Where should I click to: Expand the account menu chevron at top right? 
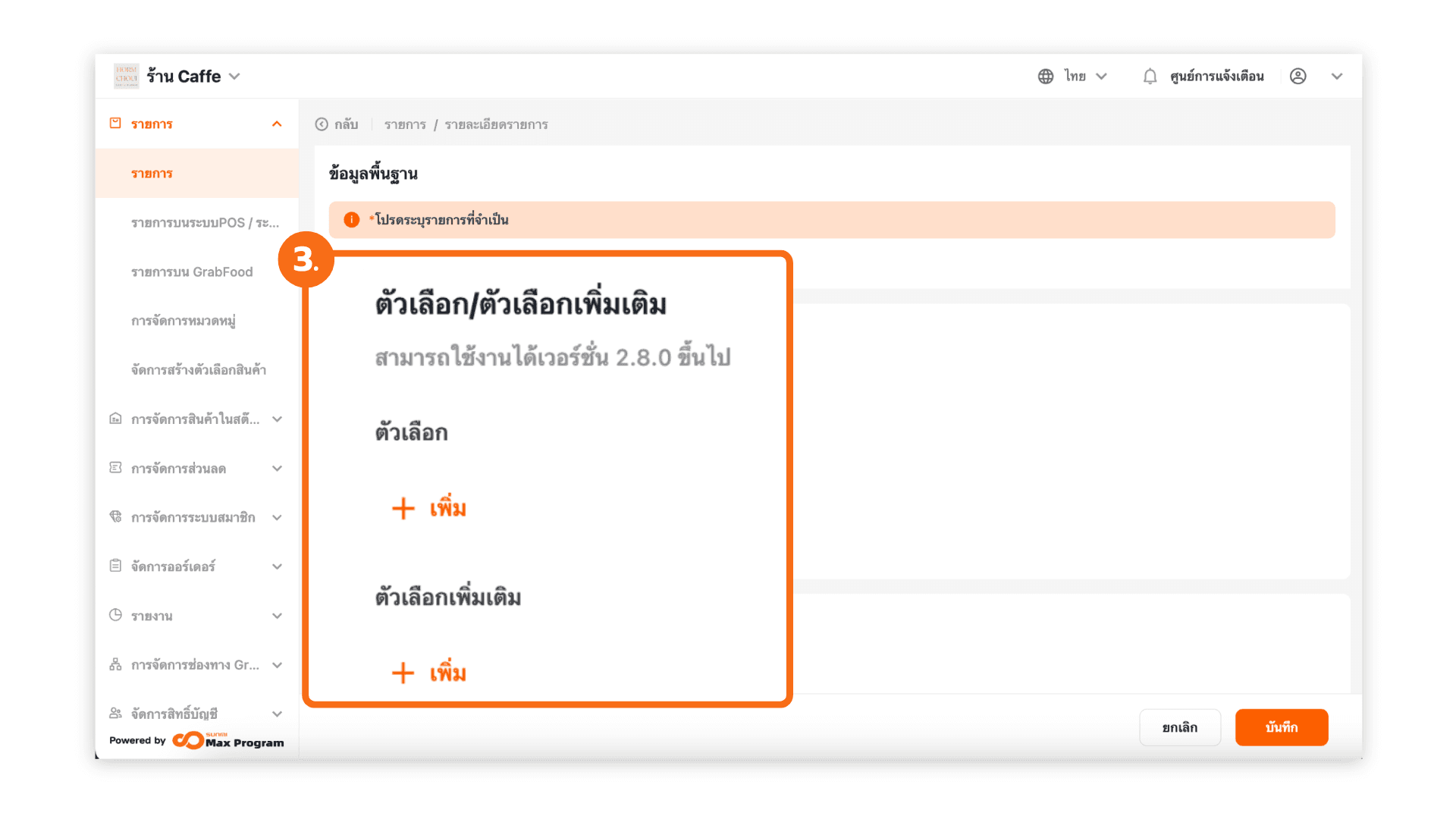tap(1336, 76)
